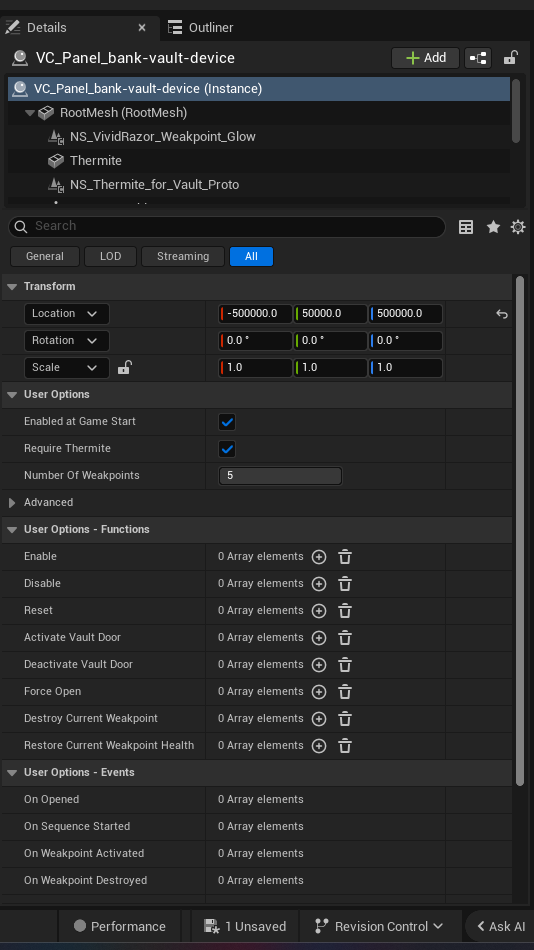Toggle Enabled at Game Start checkbox
This screenshot has width=534, height=950.
pos(227,422)
